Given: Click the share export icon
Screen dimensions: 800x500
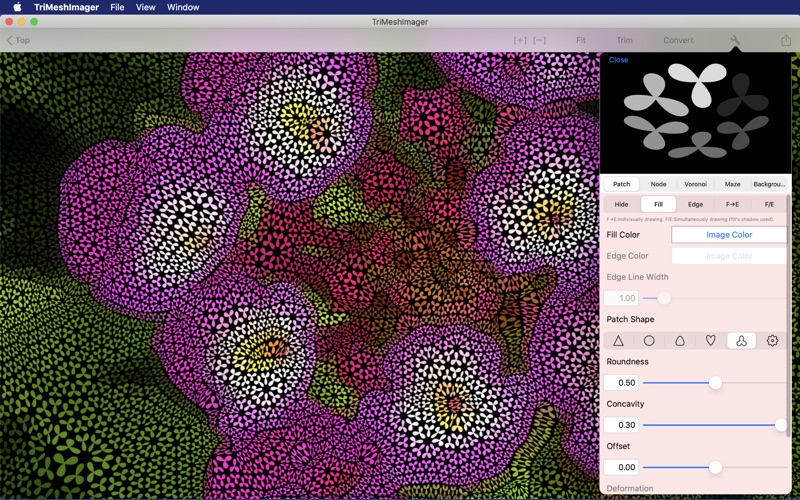Looking at the screenshot, I should click(x=786, y=40).
